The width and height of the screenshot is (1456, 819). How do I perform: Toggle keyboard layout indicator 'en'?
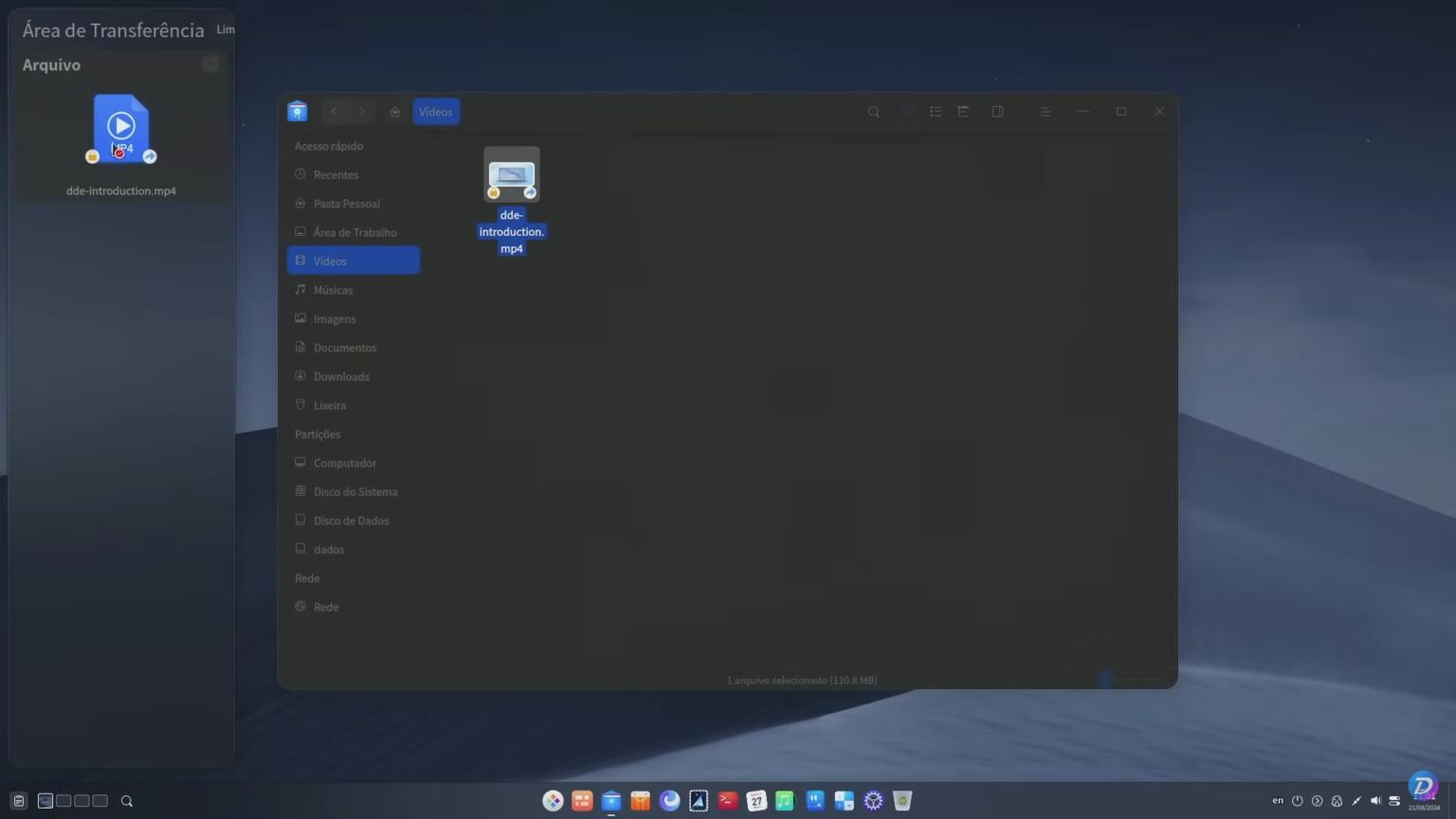[x=1277, y=801]
